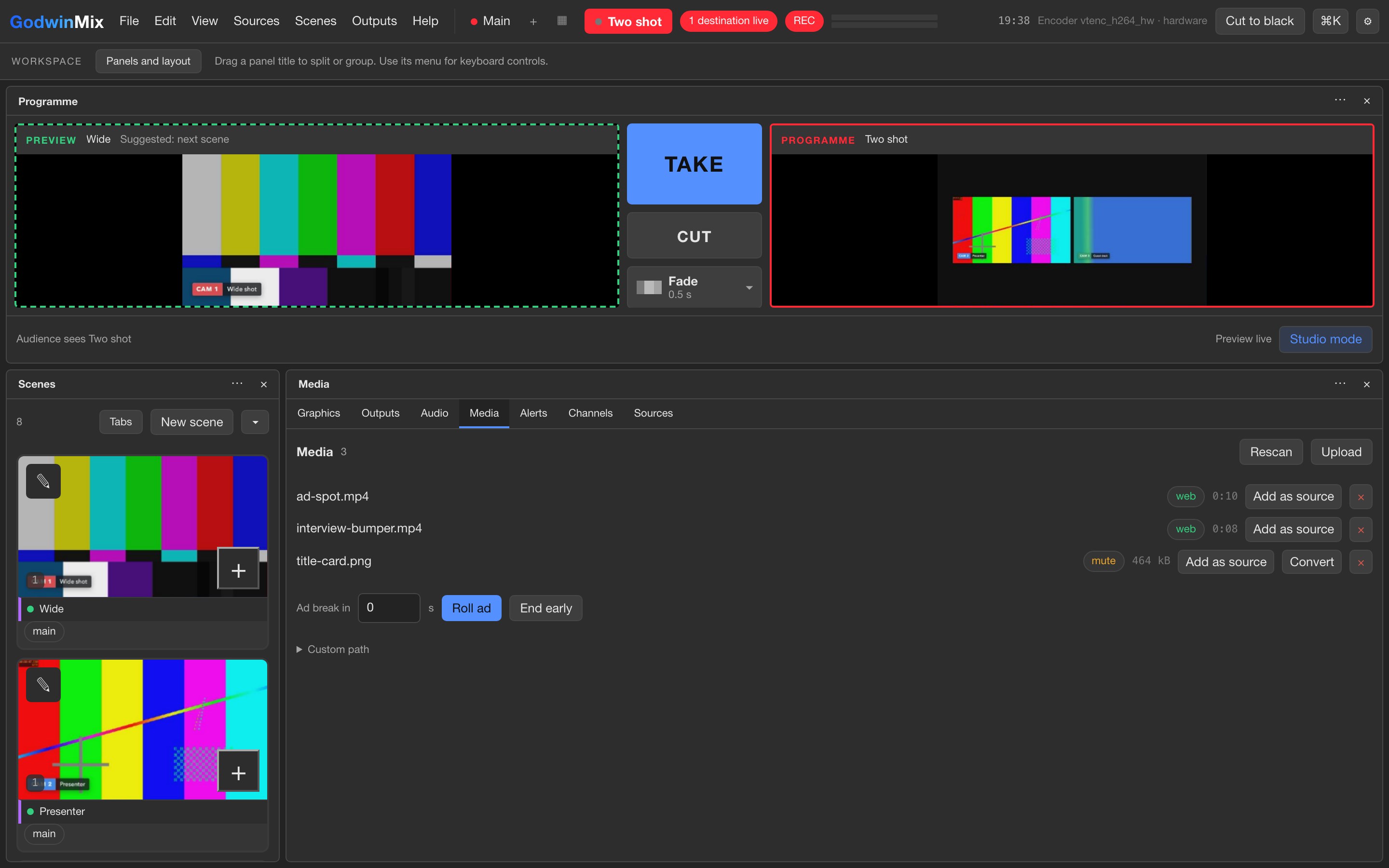Click the Ad break in seconds field
The height and width of the screenshot is (868, 1389).
389,608
